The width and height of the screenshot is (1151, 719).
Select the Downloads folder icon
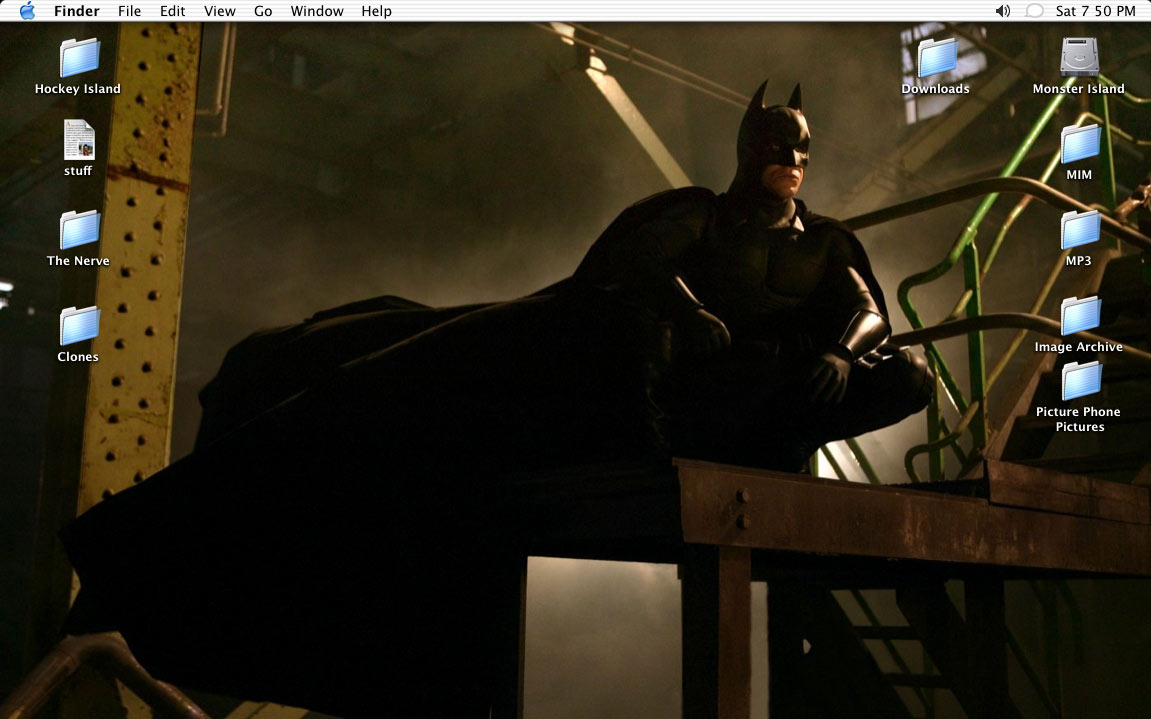[x=937, y=57]
